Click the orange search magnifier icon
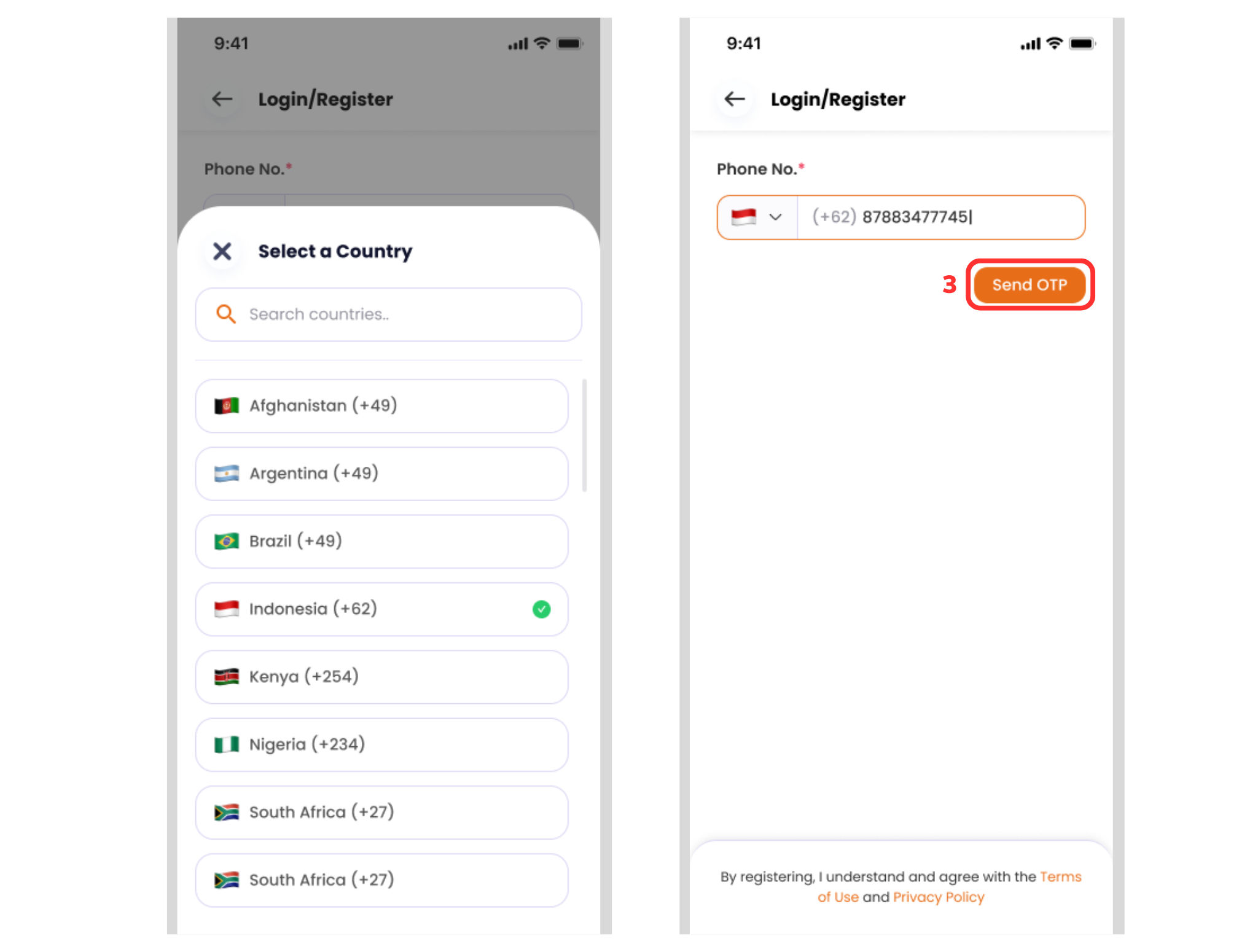 tap(225, 314)
